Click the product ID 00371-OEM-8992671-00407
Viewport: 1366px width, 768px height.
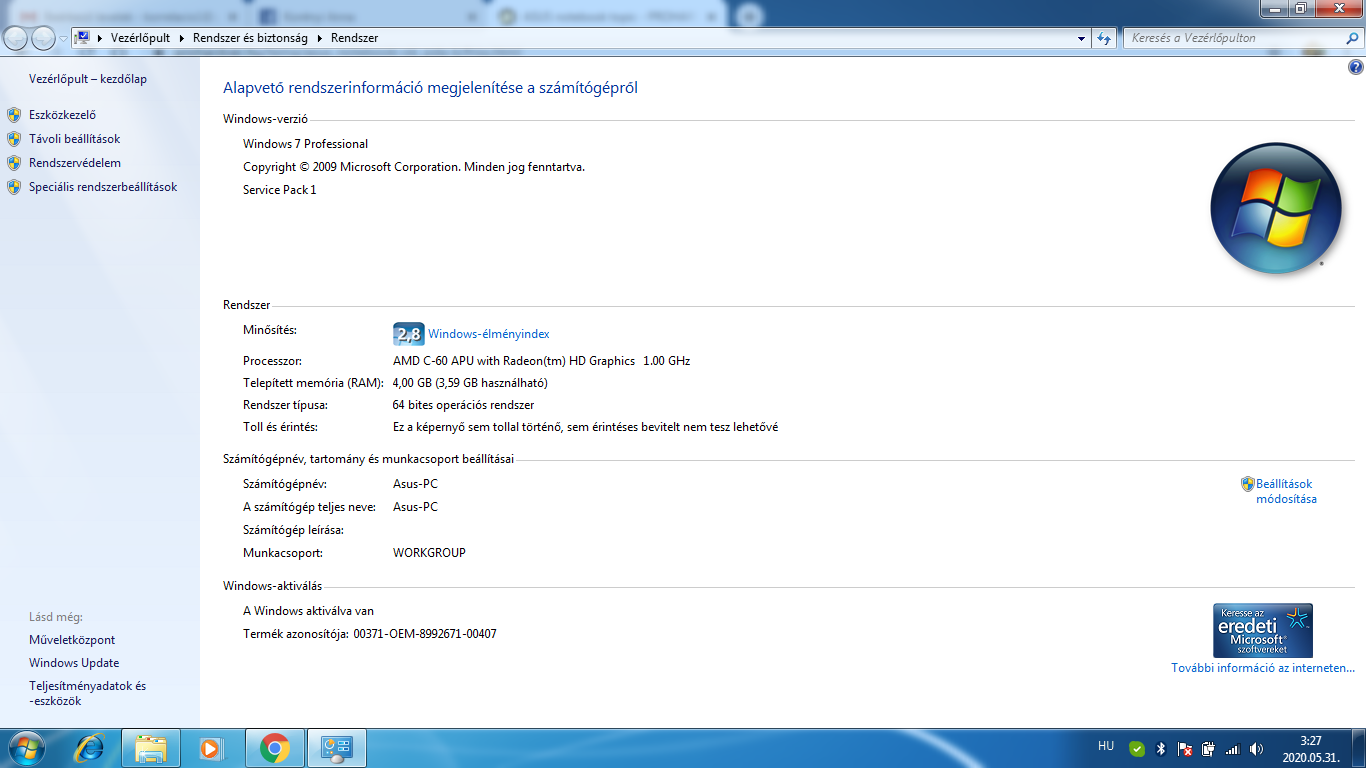click(x=425, y=634)
